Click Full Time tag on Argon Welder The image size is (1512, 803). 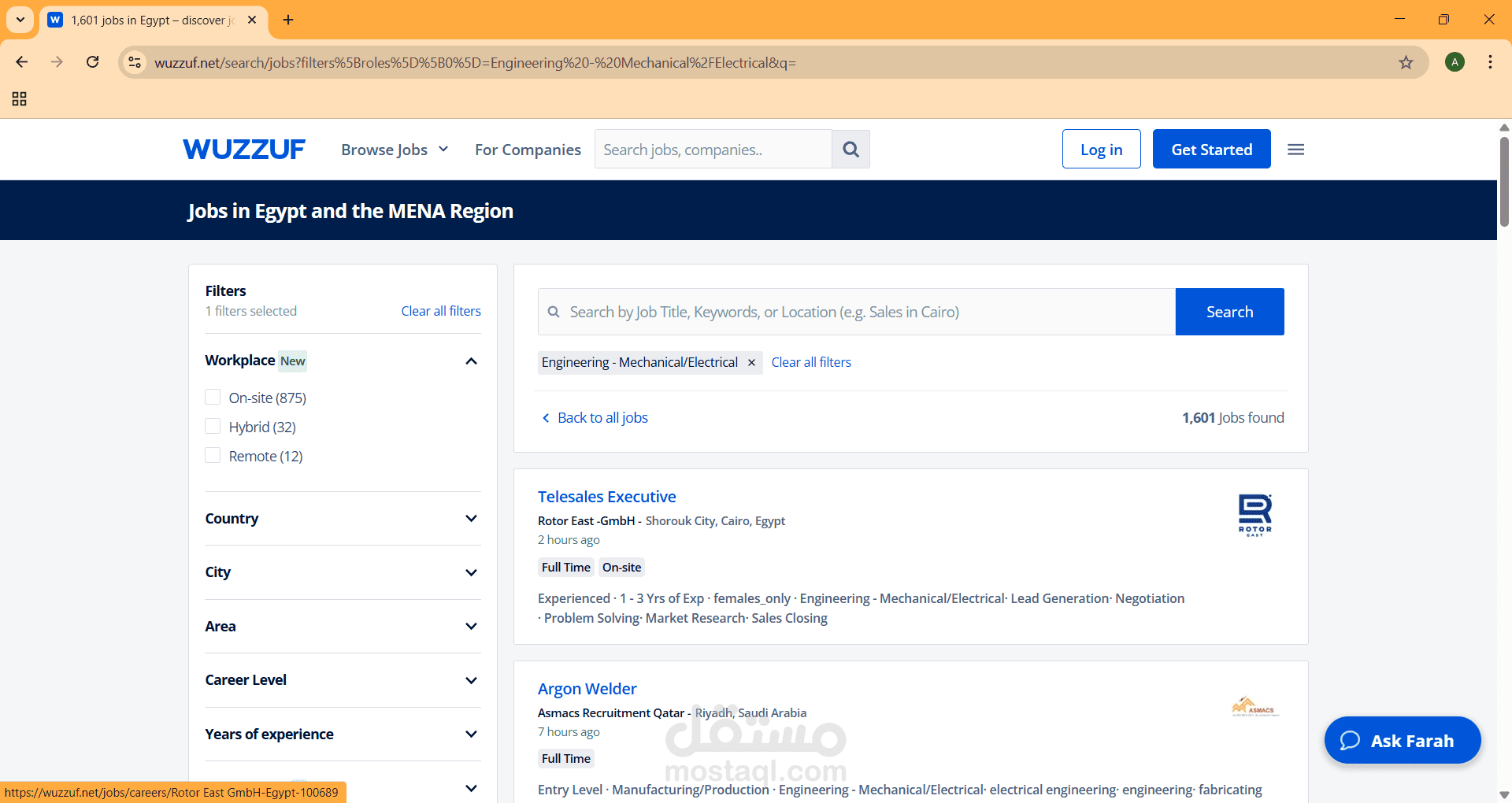[566, 759]
